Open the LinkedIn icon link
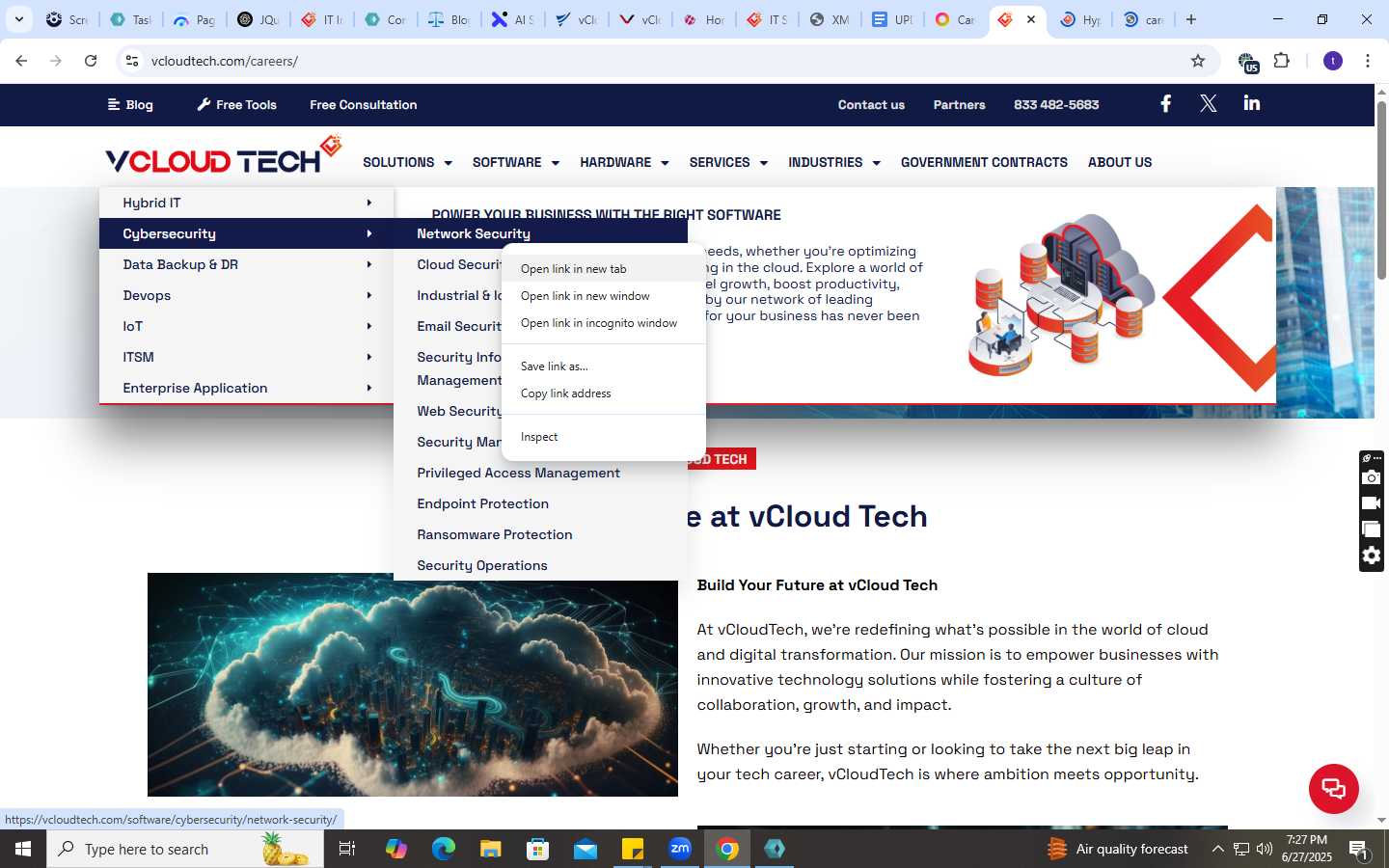 1252,103
